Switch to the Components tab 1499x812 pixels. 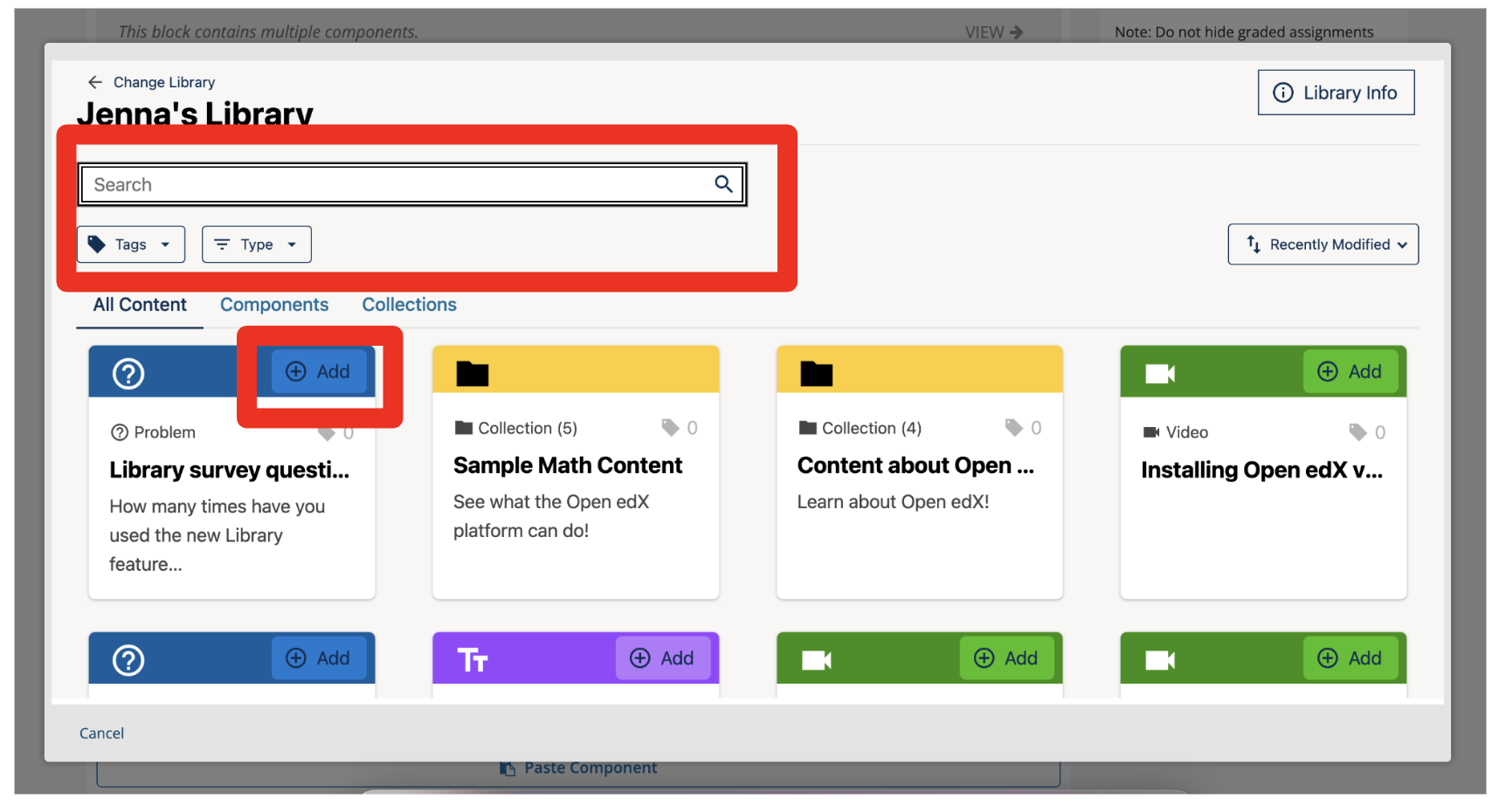click(274, 304)
